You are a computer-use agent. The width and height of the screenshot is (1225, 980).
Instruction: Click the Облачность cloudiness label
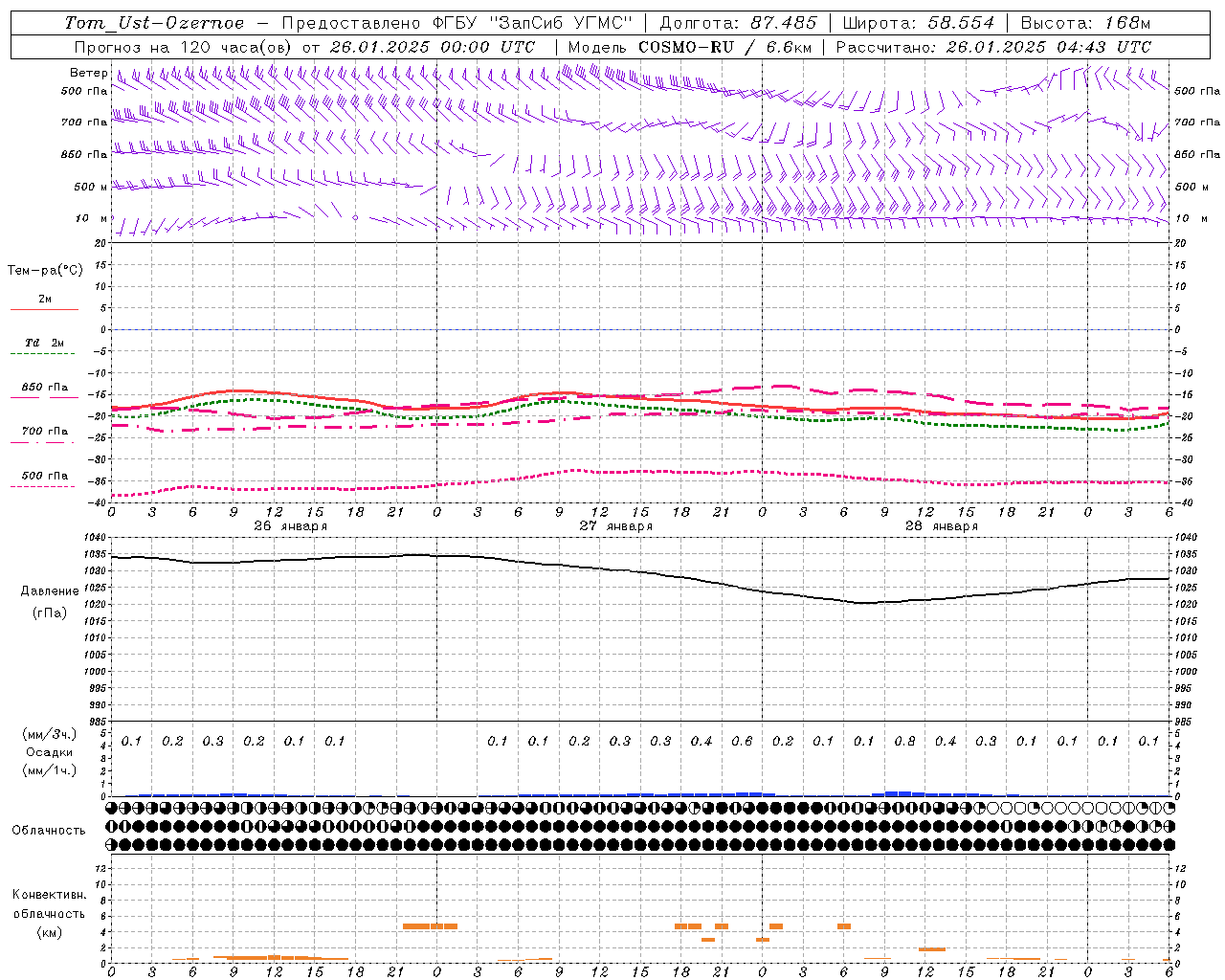coord(49,831)
